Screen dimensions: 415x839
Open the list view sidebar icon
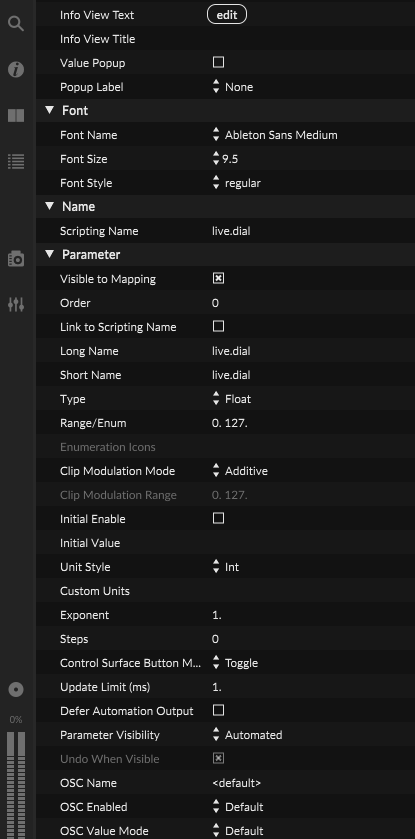click(x=16, y=162)
